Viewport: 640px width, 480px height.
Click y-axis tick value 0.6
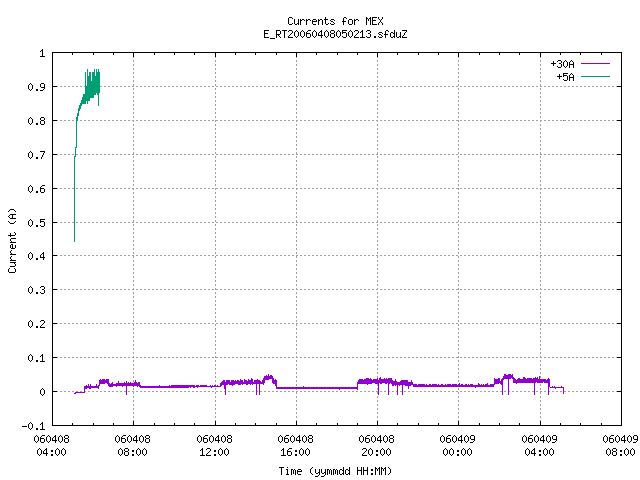36,189
